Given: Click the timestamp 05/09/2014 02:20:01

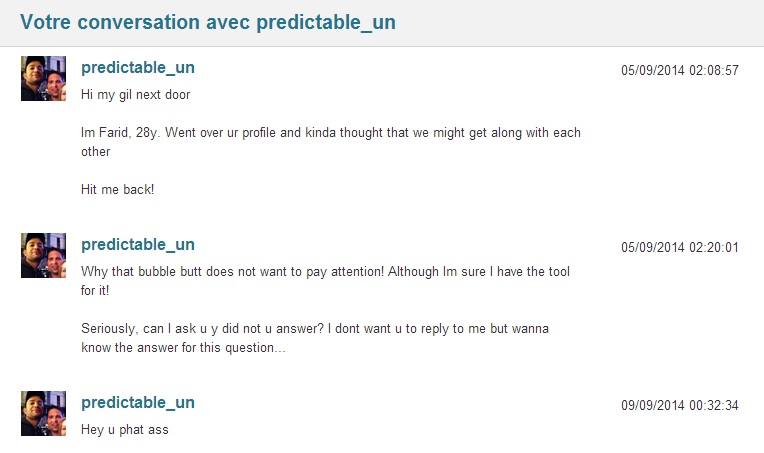Looking at the screenshot, I should tap(680, 247).
